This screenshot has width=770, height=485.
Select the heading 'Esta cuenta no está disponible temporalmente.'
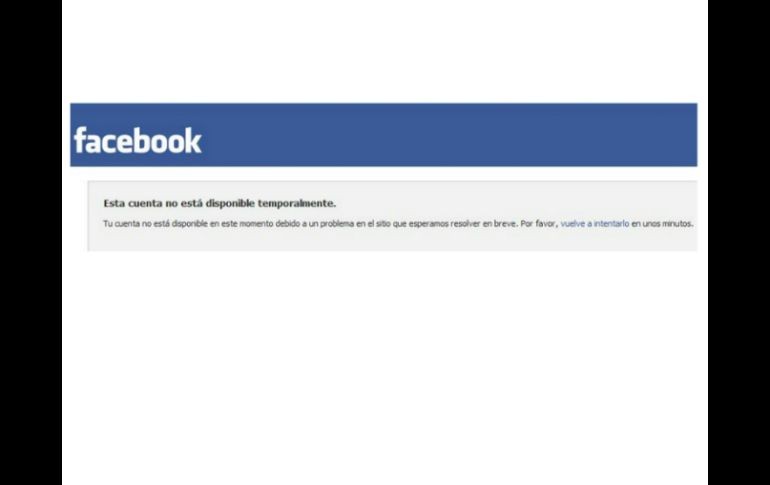click(x=220, y=203)
